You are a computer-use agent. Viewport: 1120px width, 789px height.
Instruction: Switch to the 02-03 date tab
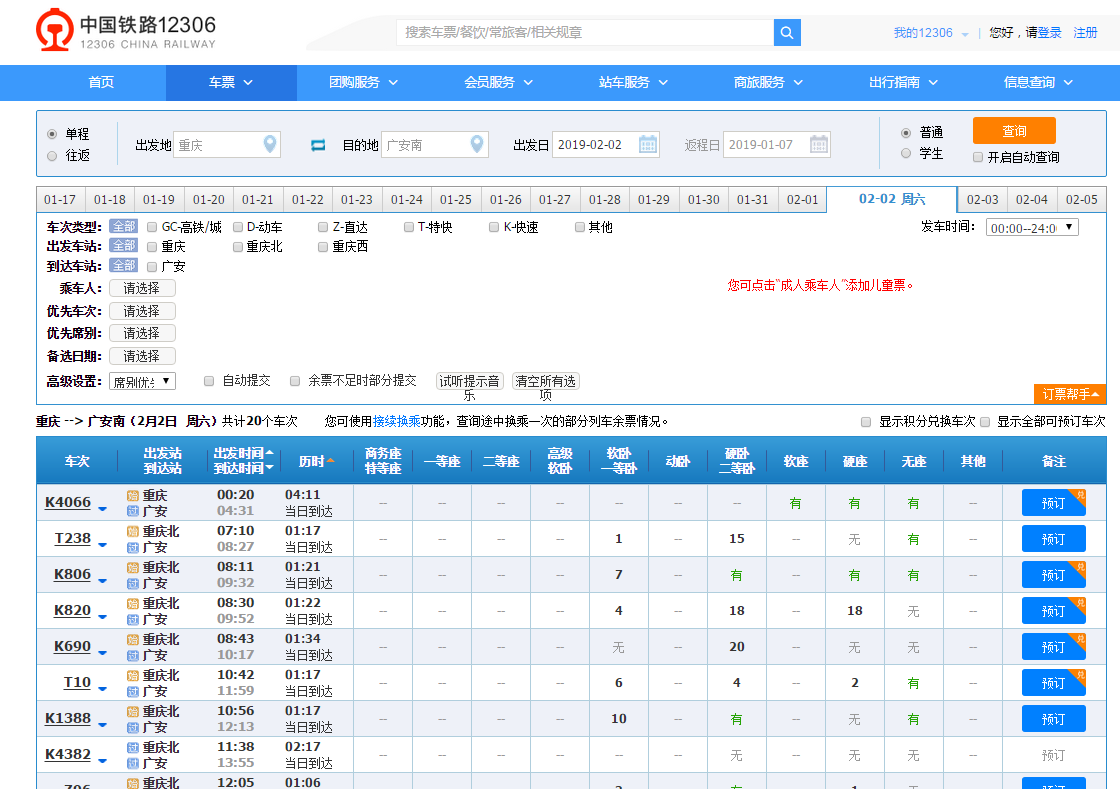982,199
